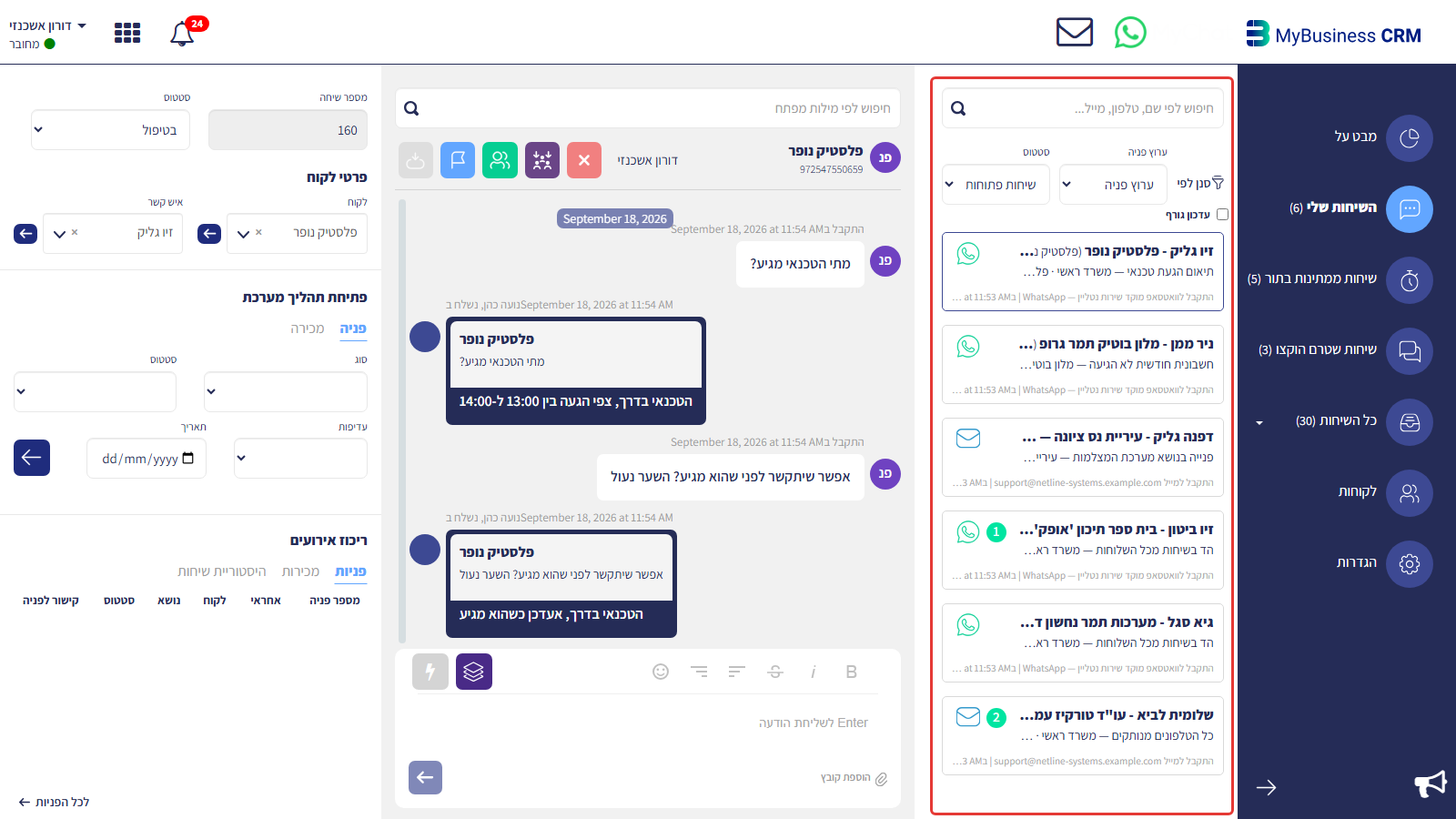The width and height of the screenshot is (1456, 819).
Task: Go to כל הפניות link
Action: click(x=54, y=802)
